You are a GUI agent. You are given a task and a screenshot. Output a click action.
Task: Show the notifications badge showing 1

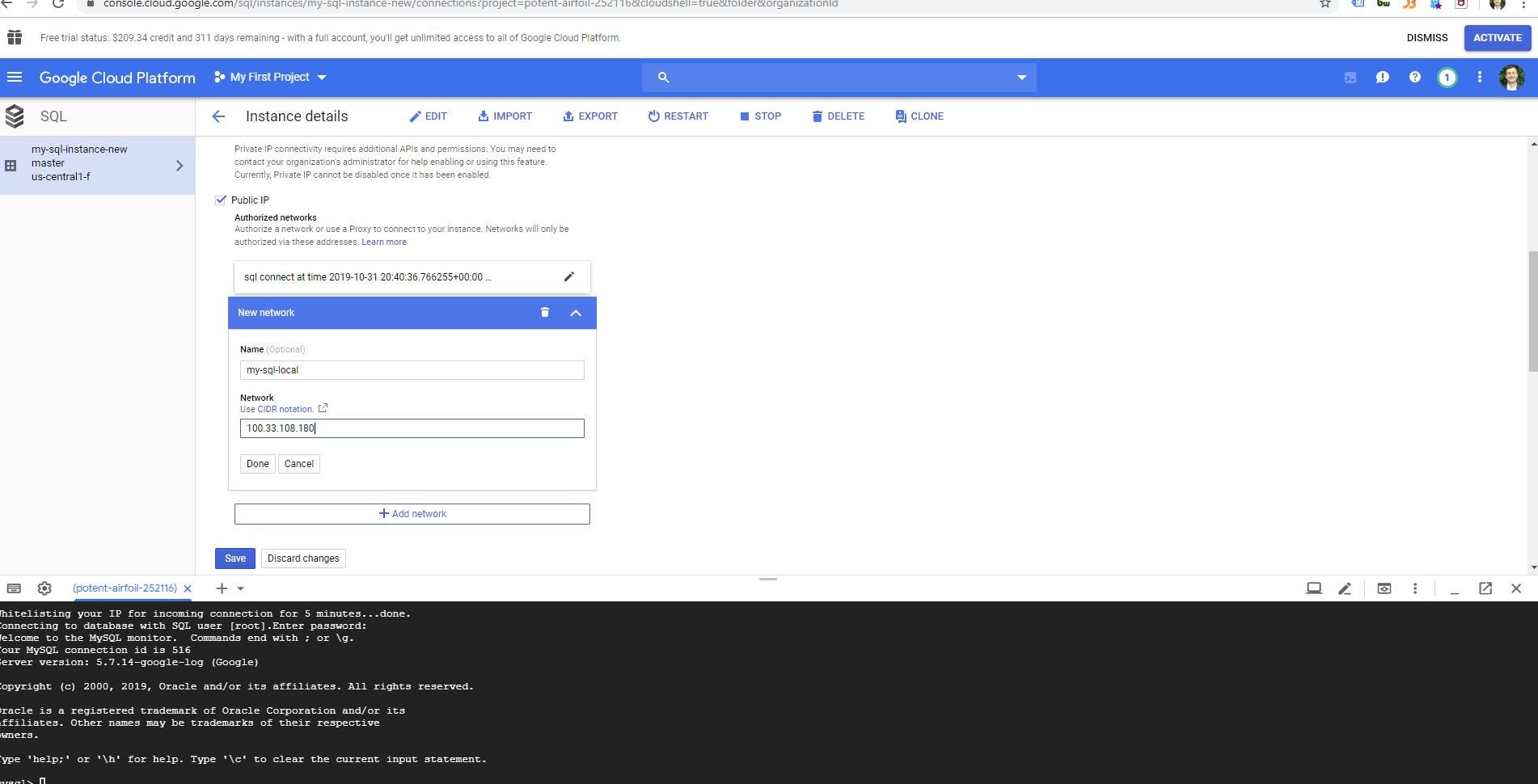point(1447,78)
